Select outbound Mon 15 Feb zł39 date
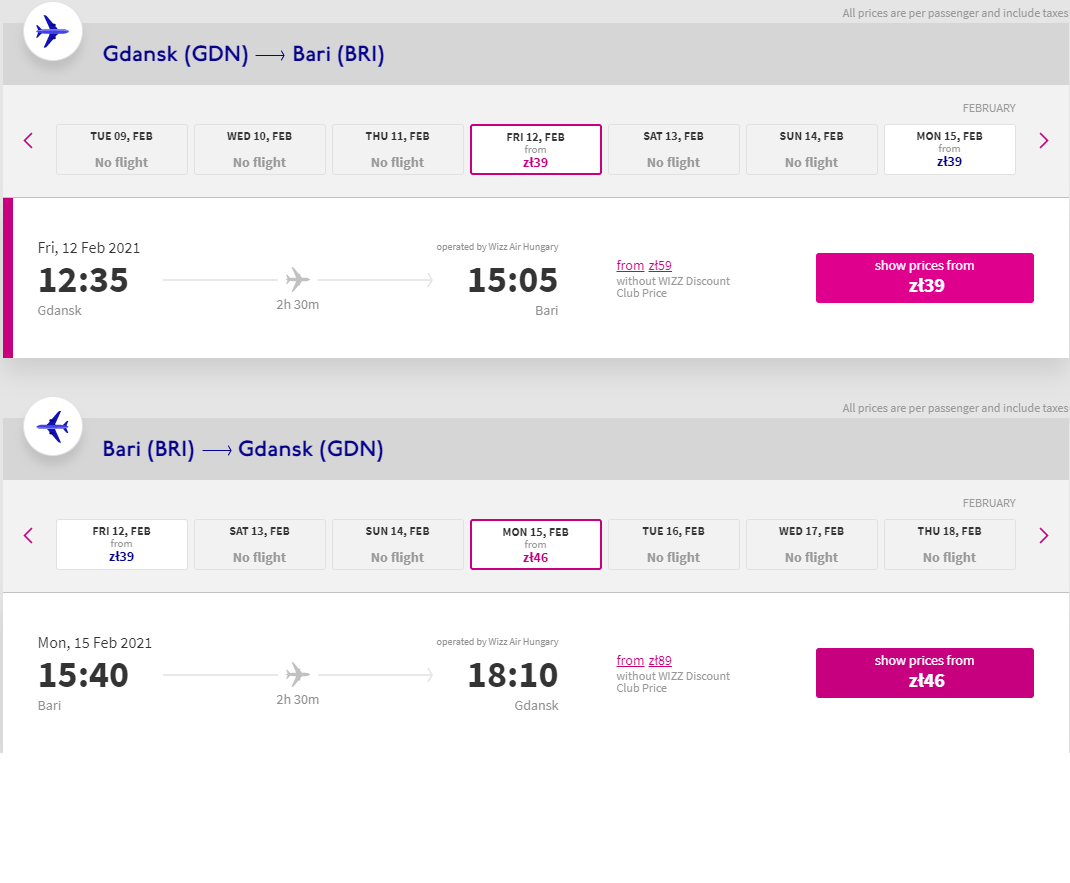Screen dimensions: 1070x883 949,149
